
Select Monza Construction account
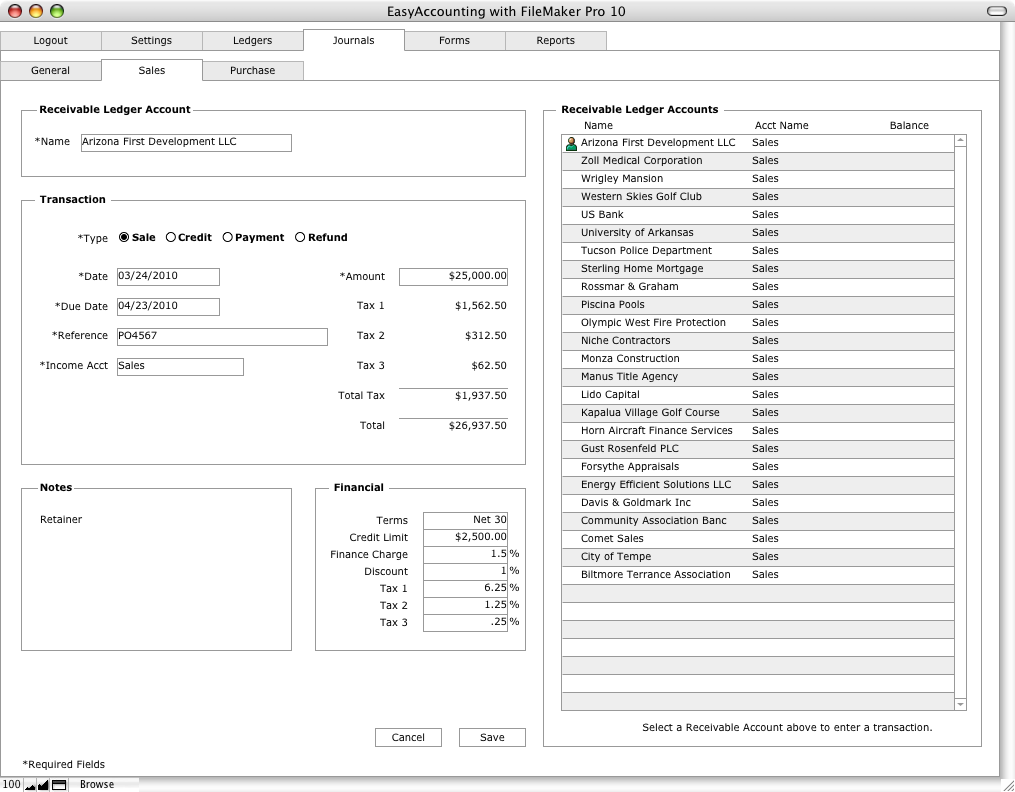758,359
